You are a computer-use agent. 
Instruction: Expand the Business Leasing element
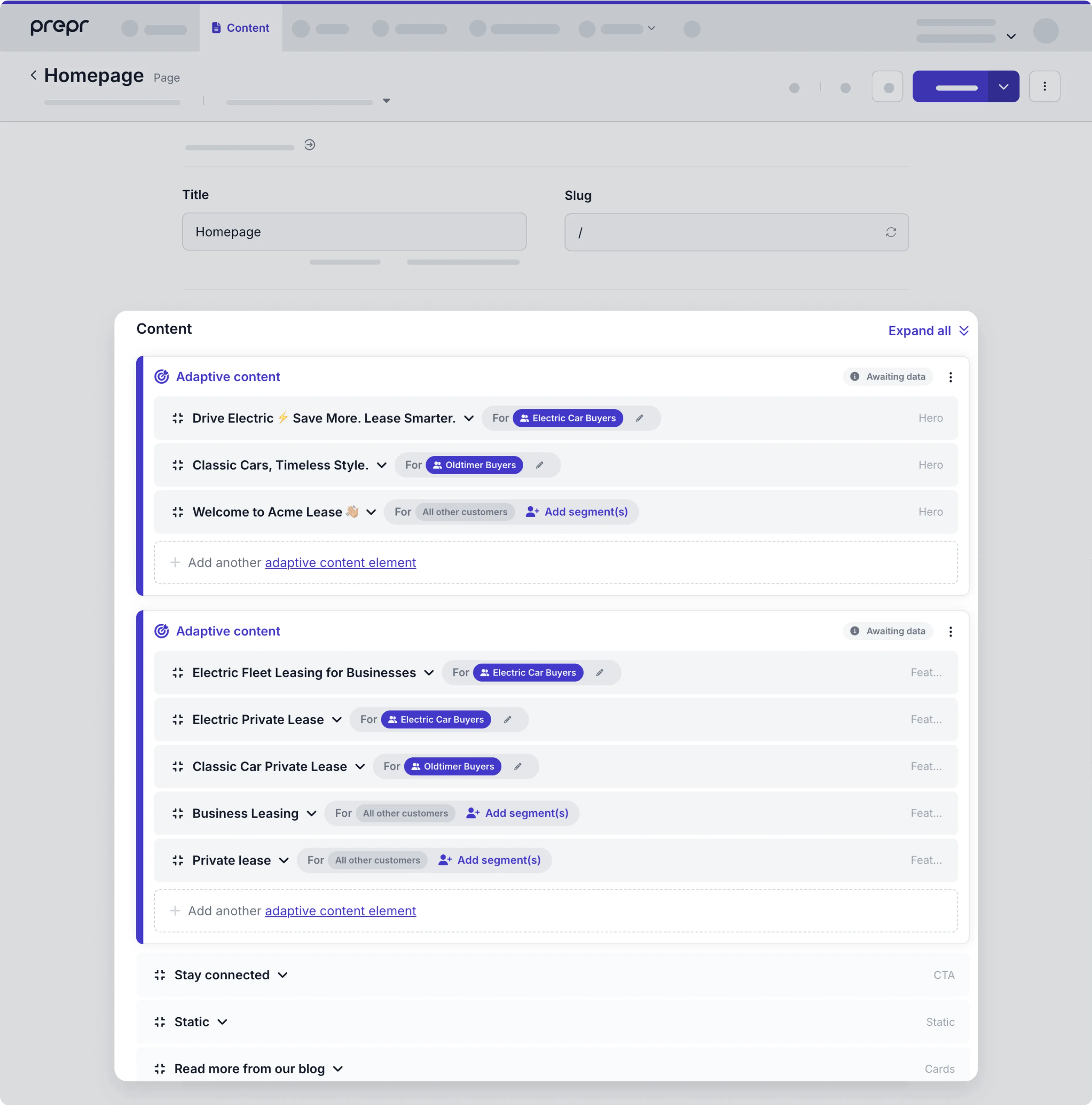point(311,813)
